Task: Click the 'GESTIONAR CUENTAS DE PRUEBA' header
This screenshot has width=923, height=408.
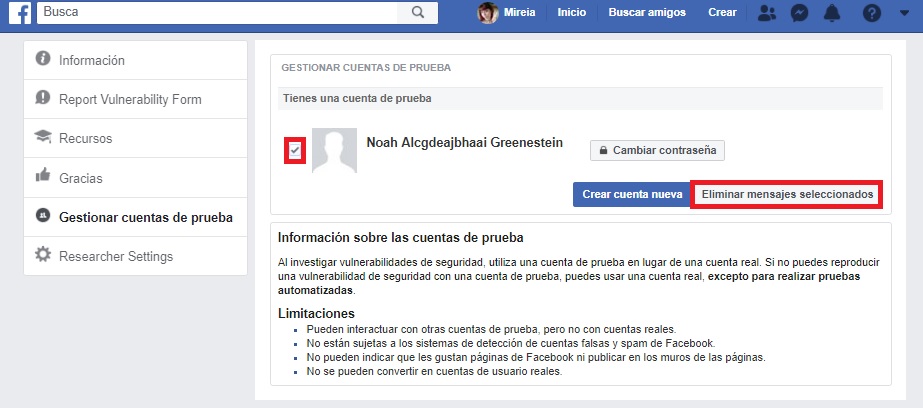Action: point(366,68)
